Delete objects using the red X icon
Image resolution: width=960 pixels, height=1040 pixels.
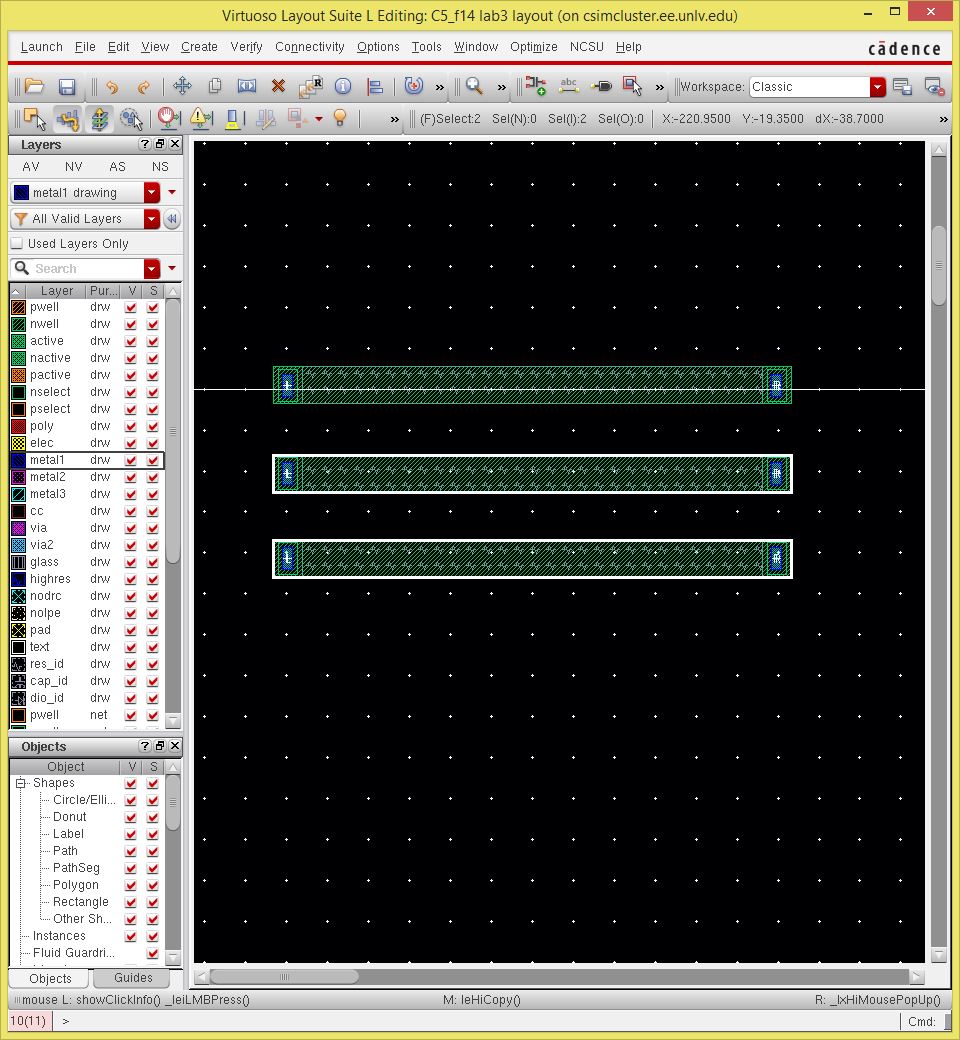point(276,86)
